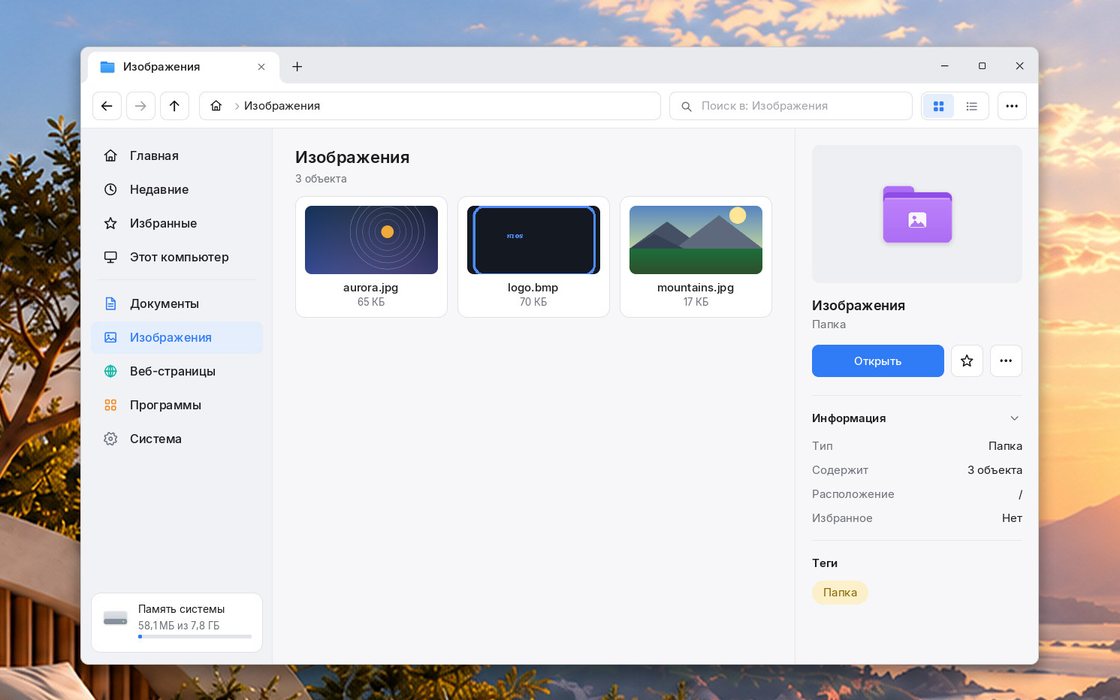Go to Документы folder

coord(177,304)
